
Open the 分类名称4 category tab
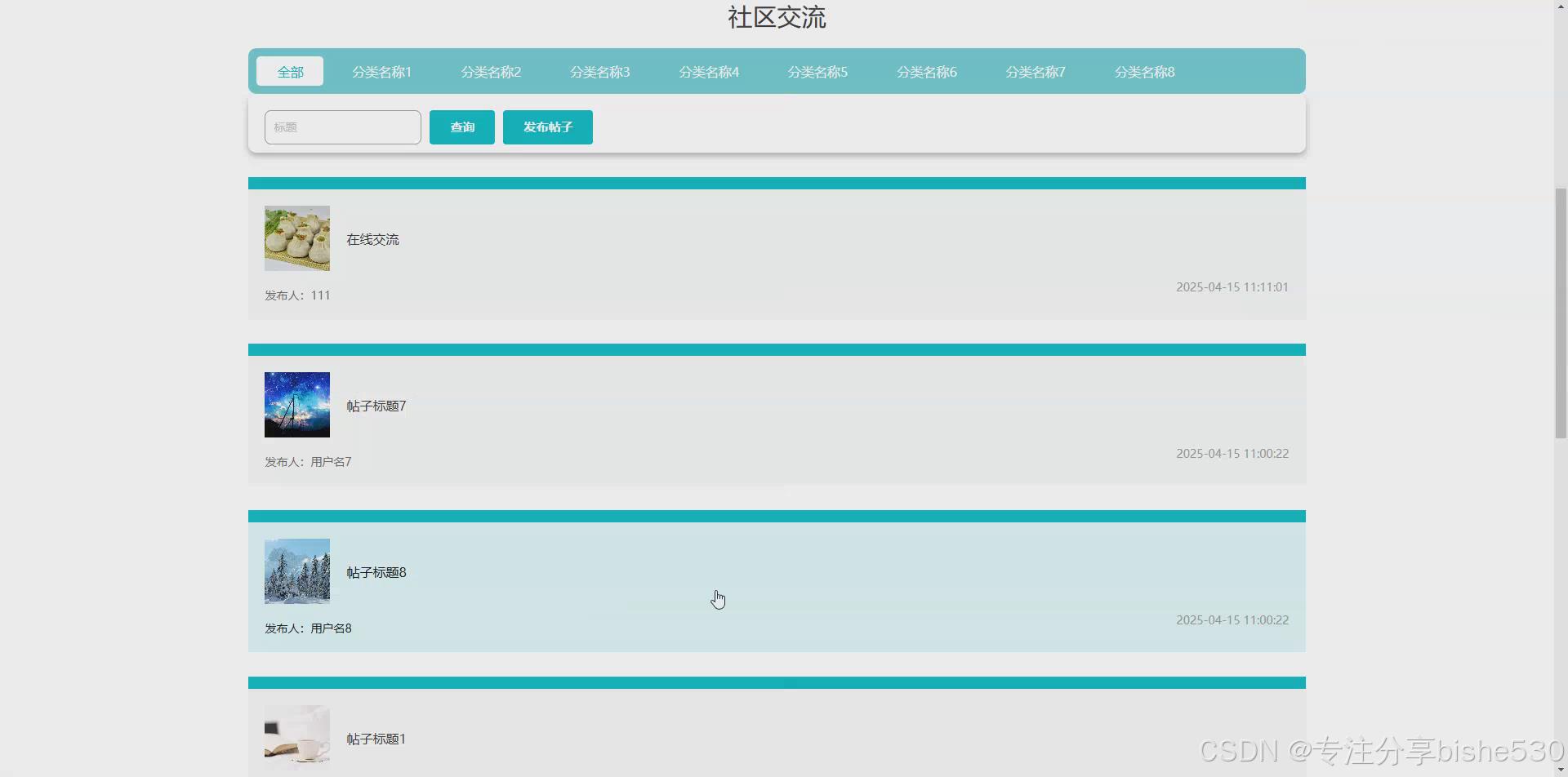tap(709, 72)
